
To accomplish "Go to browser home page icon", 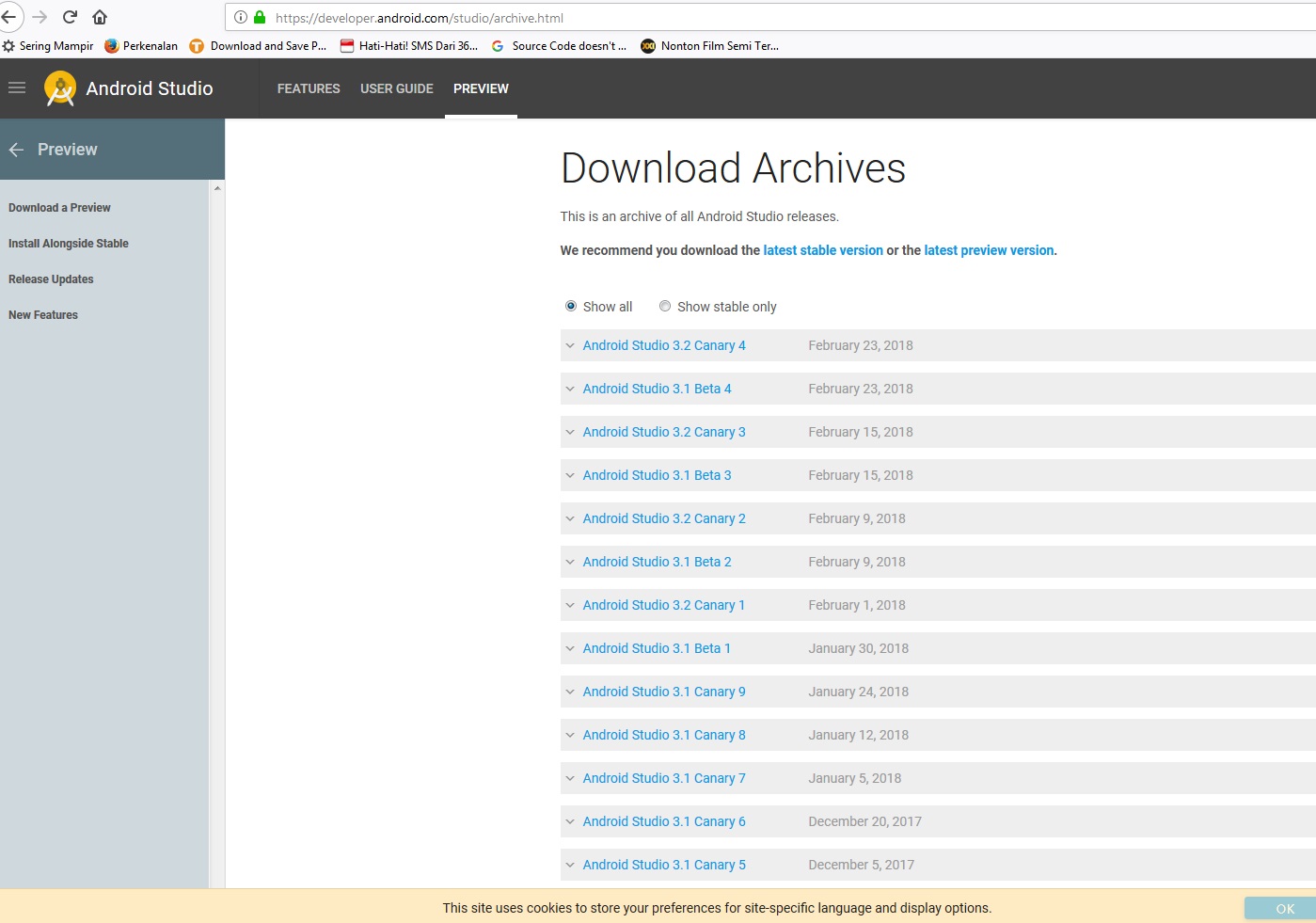I will (x=100, y=17).
